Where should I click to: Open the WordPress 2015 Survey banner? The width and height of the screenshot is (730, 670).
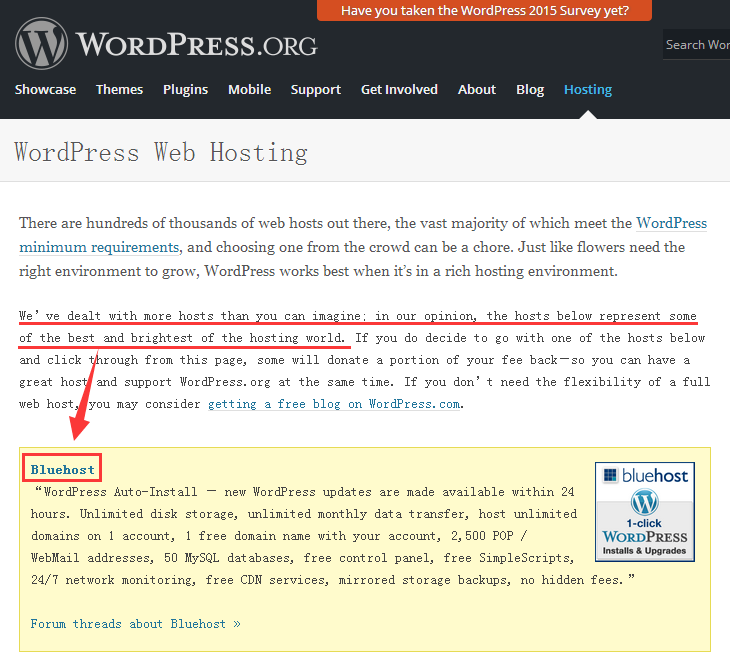click(x=484, y=10)
